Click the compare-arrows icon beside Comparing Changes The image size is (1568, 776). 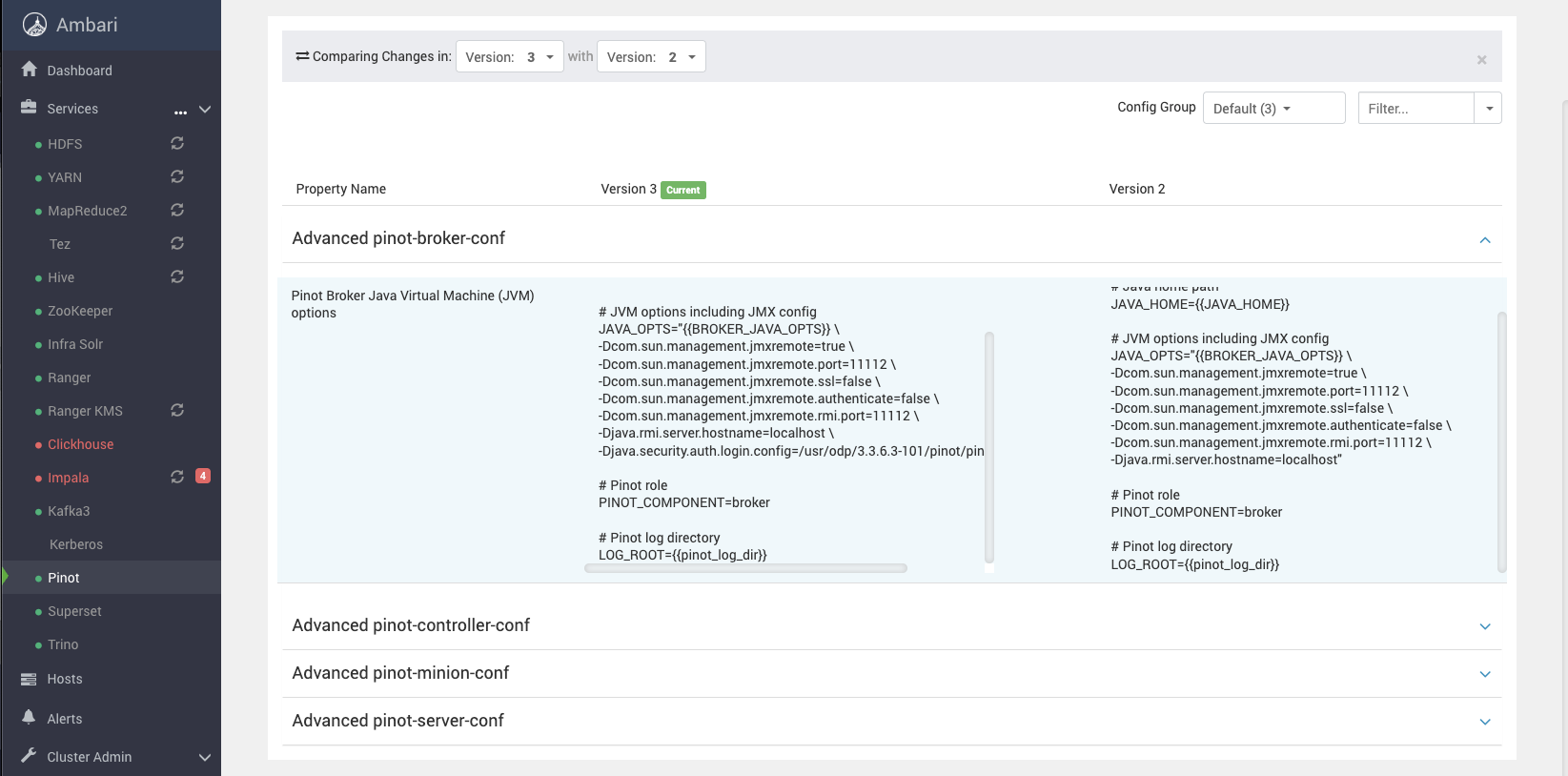click(302, 56)
